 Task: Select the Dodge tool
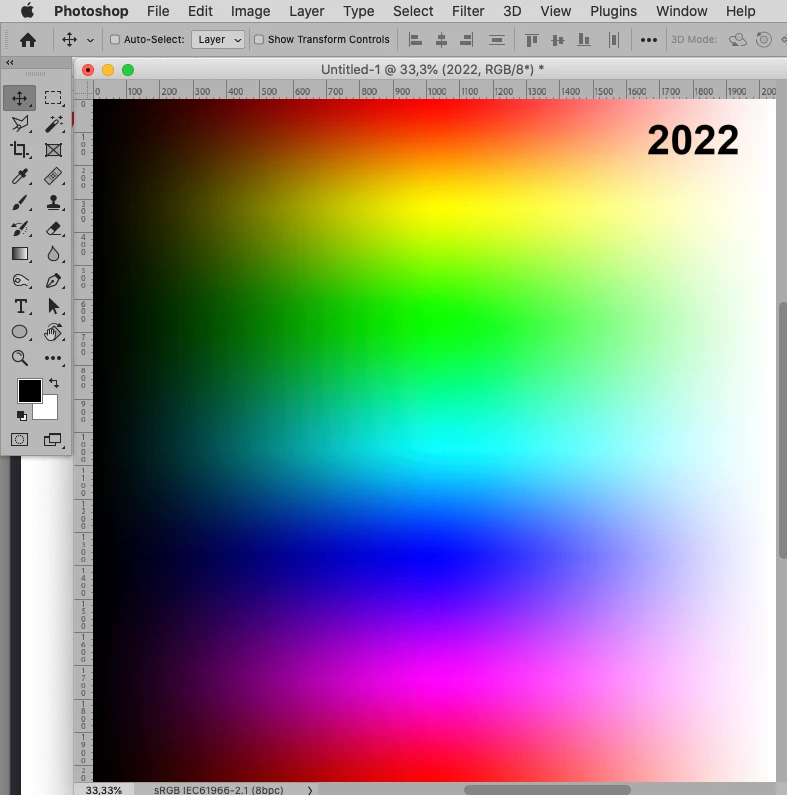tap(20, 280)
